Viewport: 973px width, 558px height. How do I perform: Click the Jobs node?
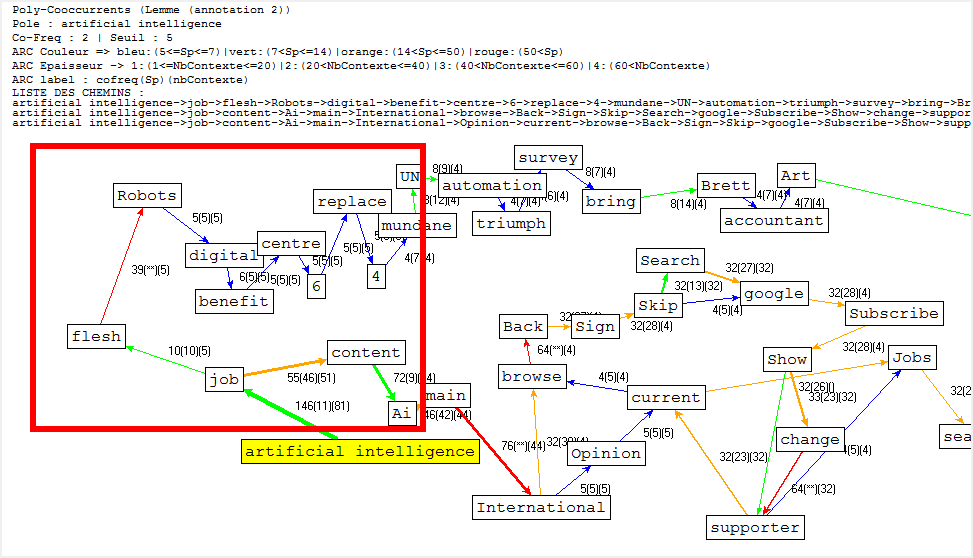tap(912, 358)
